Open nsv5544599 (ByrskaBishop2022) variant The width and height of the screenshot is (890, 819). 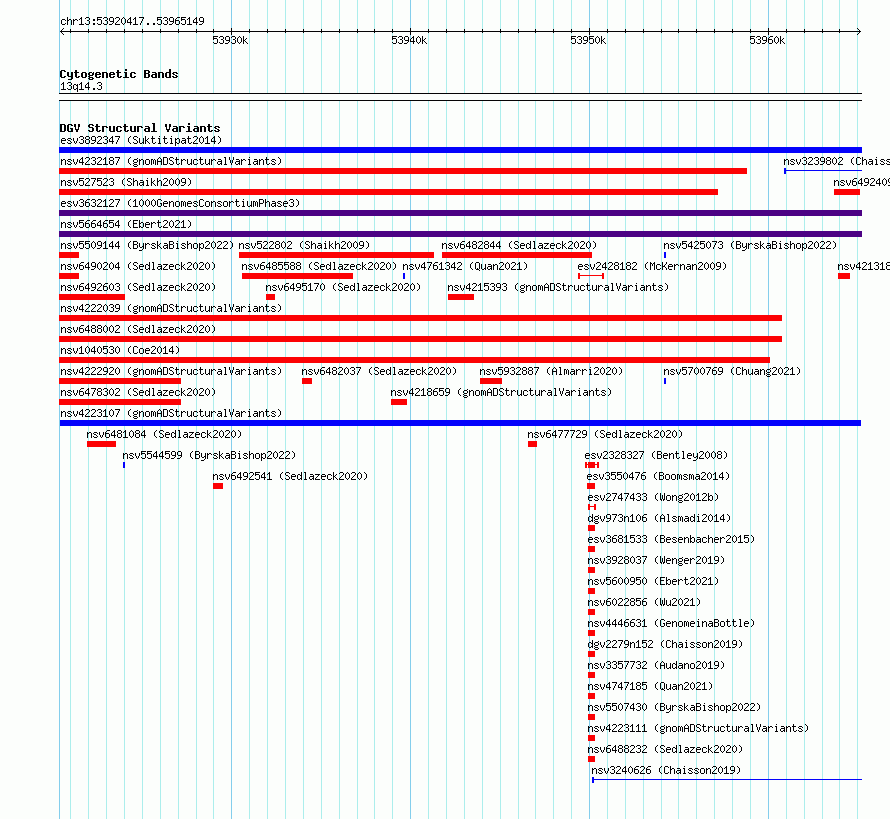coord(209,455)
